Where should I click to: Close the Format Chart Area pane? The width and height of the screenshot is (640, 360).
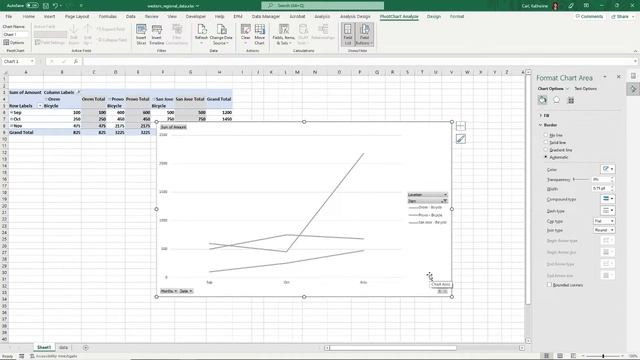click(x=618, y=77)
